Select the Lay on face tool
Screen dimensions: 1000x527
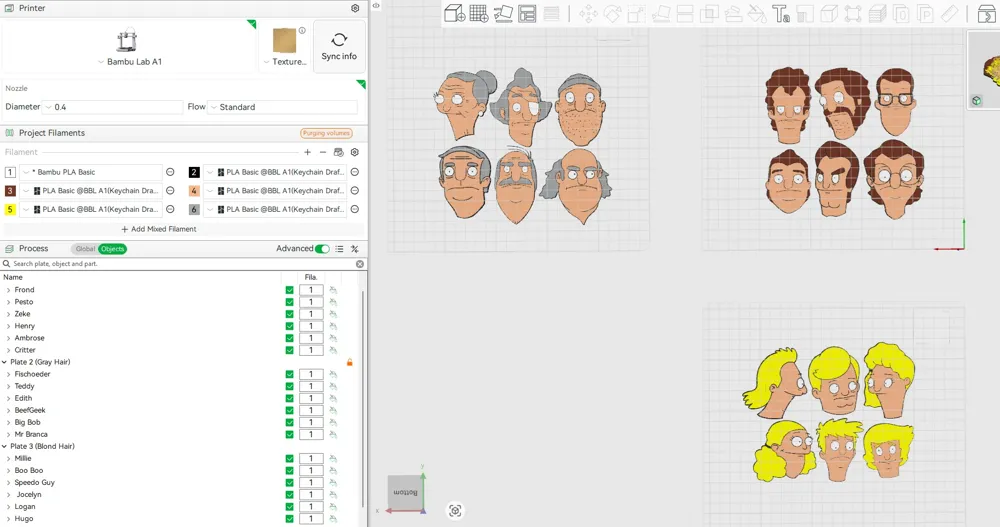(661, 13)
